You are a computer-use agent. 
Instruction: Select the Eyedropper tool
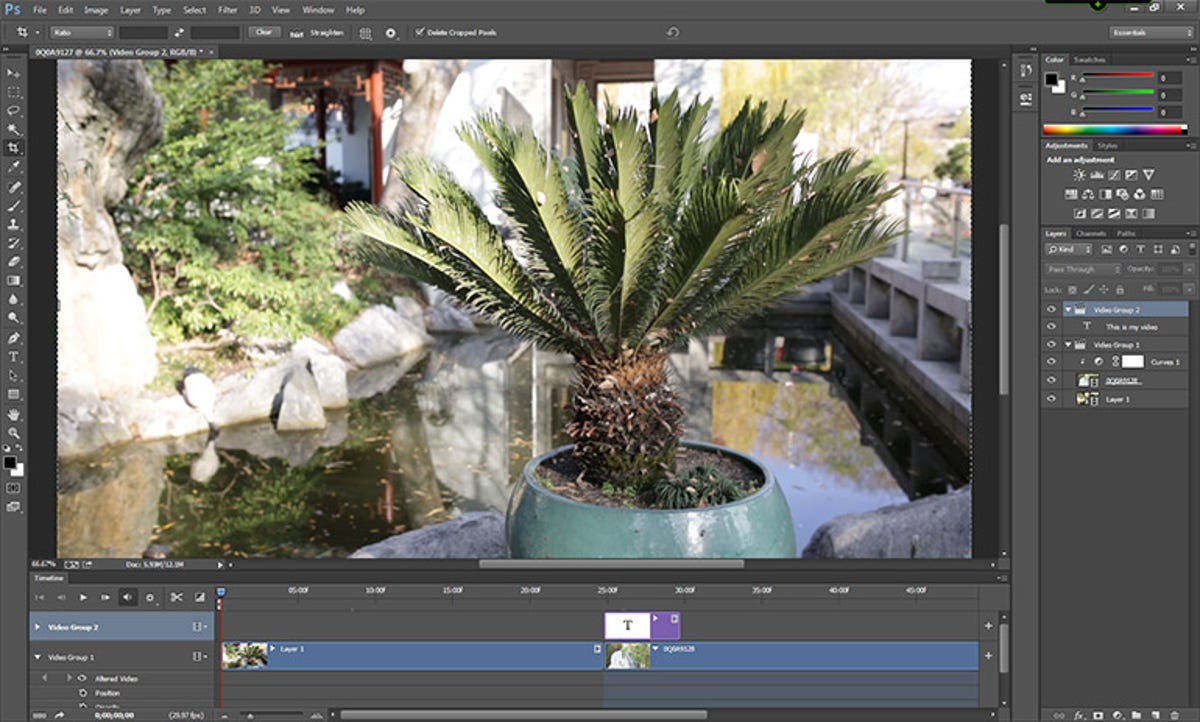pos(14,167)
